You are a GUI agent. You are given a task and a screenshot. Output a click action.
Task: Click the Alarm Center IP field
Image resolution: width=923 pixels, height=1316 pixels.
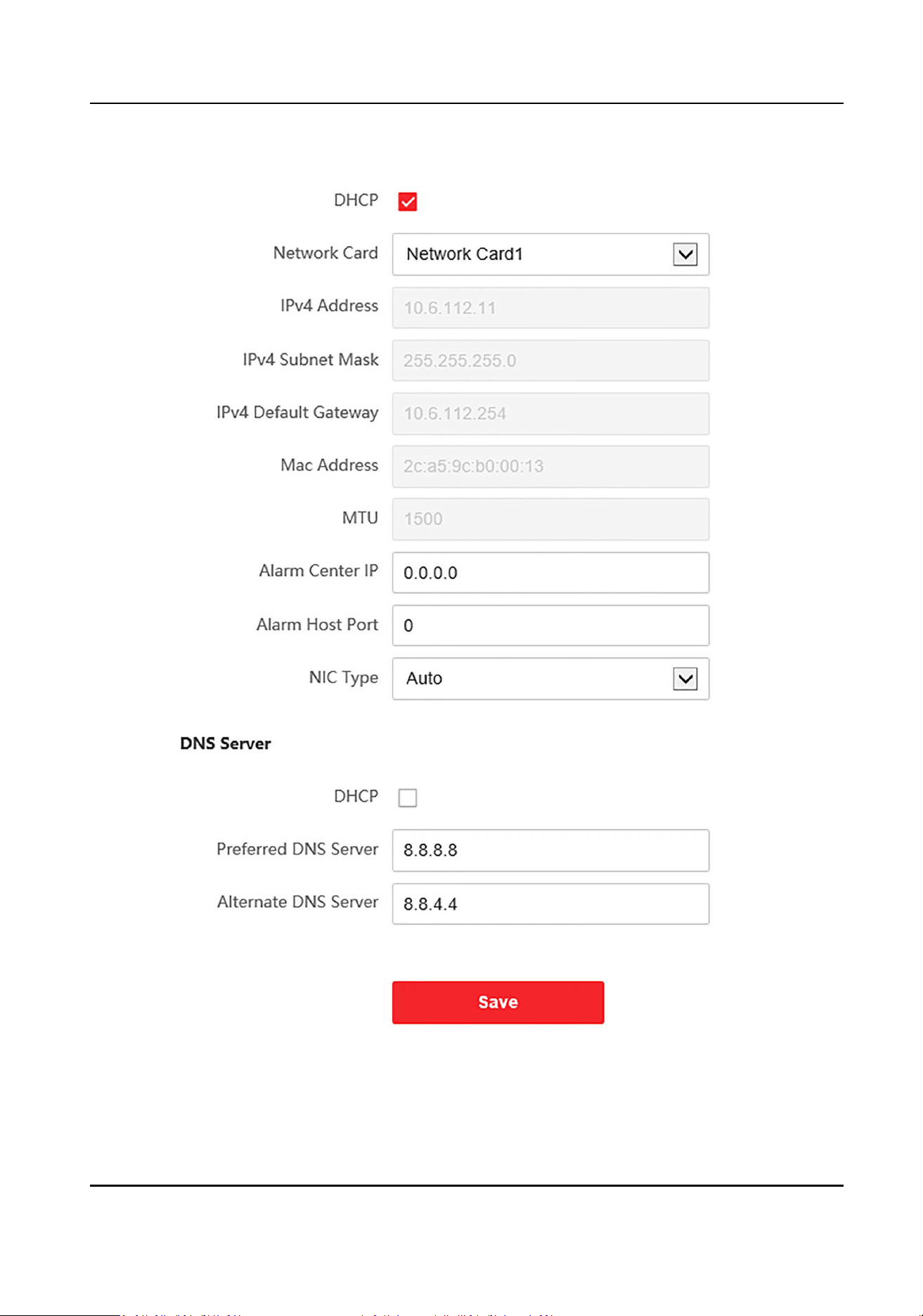[x=550, y=573]
